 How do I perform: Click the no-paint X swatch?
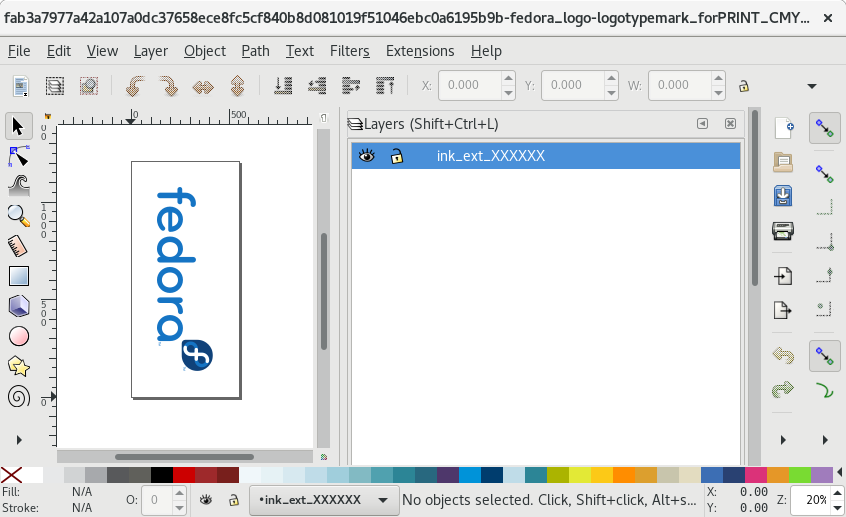coord(11,475)
